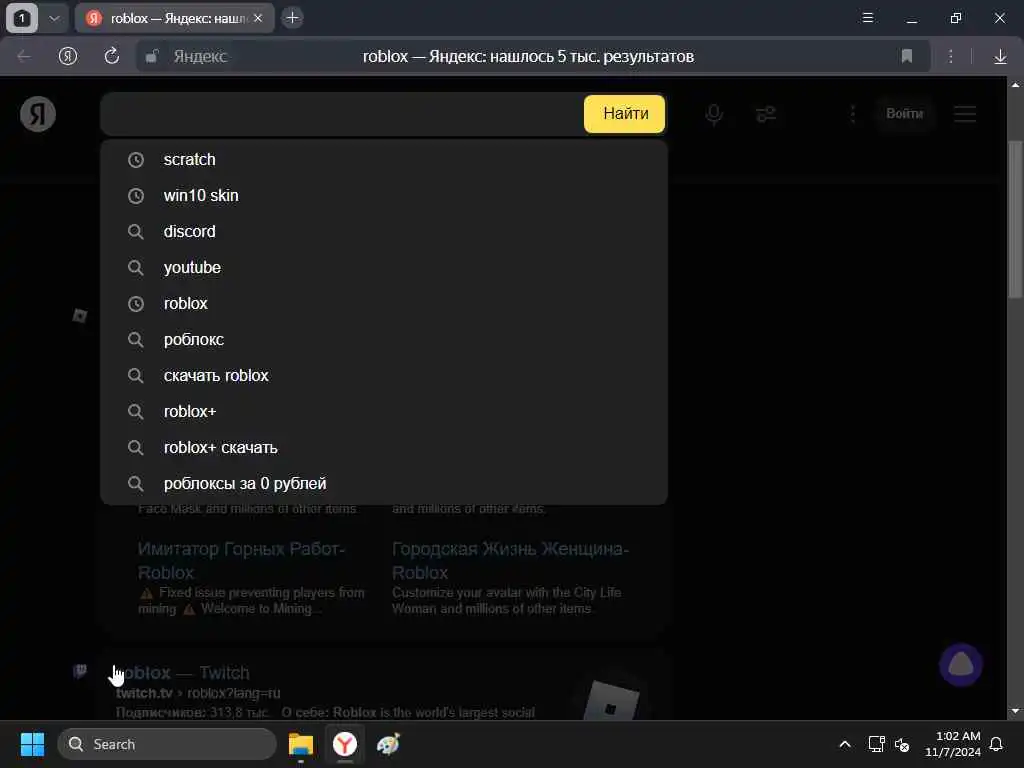Viewport: 1024px width, 768px height.
Task: Pick the roblox history suggestion
Action: pyautogui.click(x=384, y=303)
